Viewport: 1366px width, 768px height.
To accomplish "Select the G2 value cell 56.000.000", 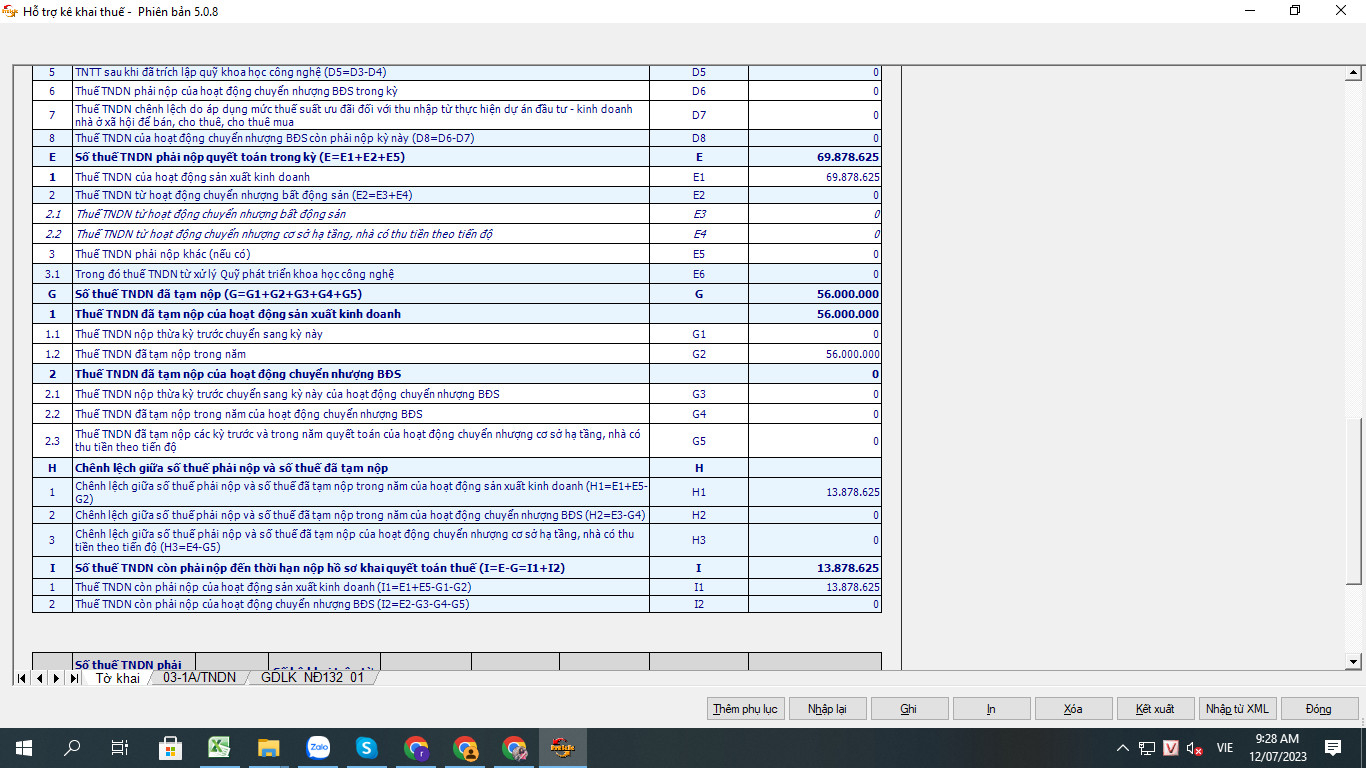I will pyautogui.click(x=814, y=354).
